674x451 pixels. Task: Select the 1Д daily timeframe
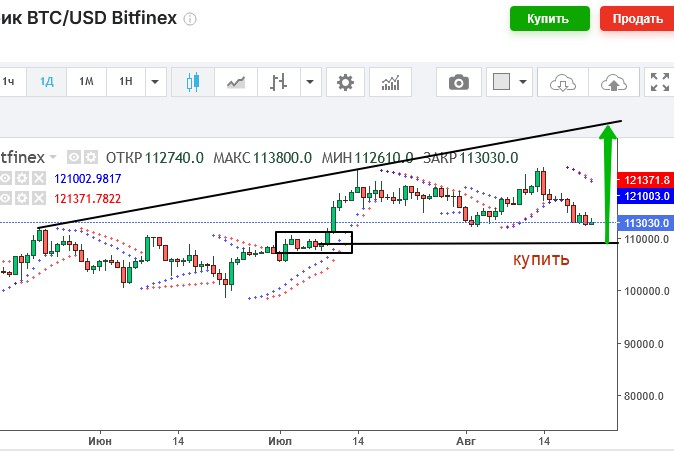pos(46,82)
